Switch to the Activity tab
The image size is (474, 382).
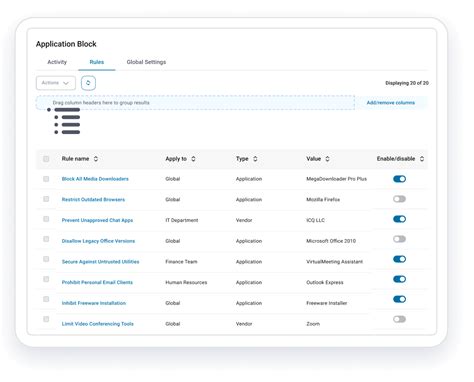(57, 62)
